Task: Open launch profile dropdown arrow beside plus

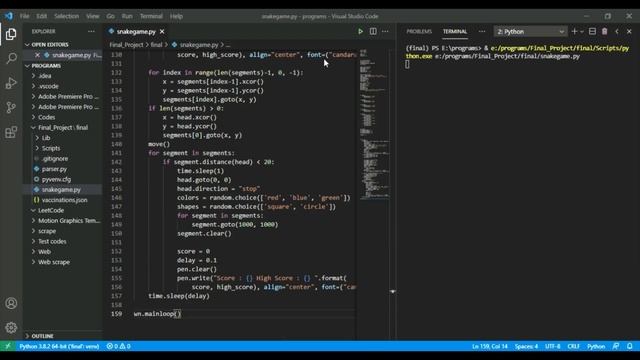Action: pyautogui.click(x=582, y=31)
